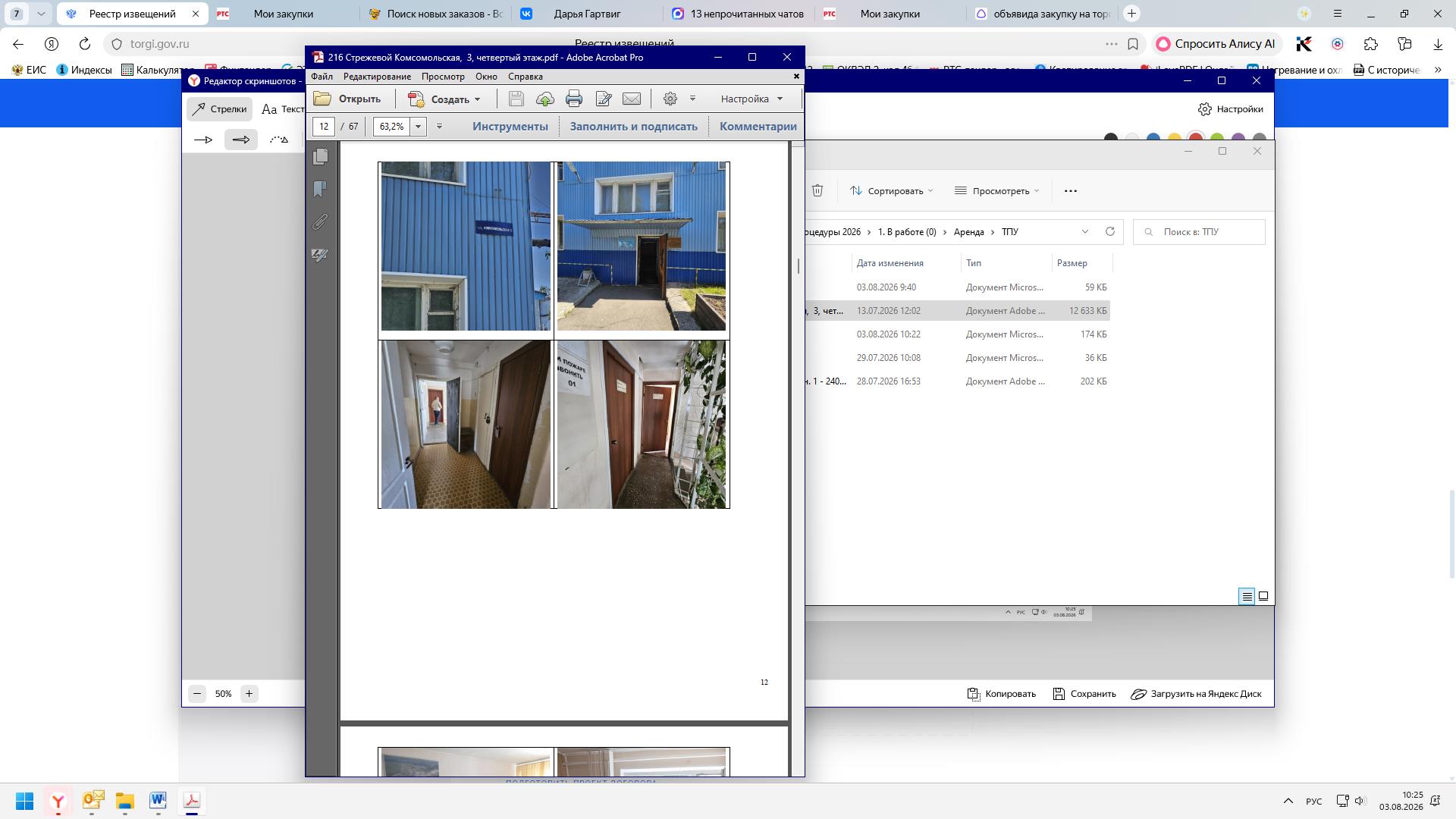Expand the address bar history chevron in Explorer
This screenshot has width=1456, height=819.
(x=1084, y=231)
